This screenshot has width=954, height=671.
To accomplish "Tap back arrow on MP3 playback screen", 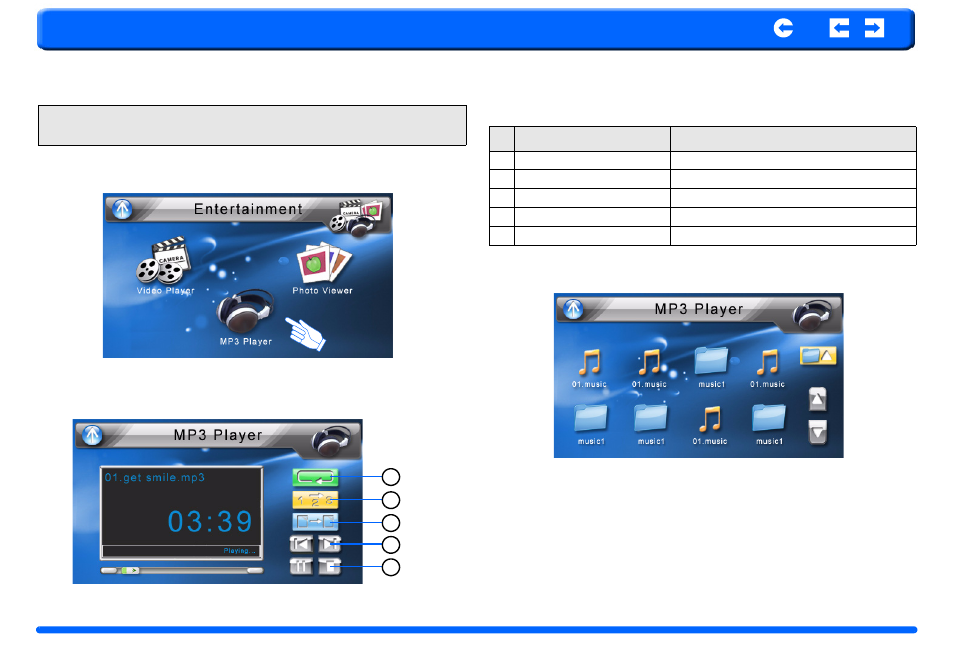I will click(x=92, y=435).
